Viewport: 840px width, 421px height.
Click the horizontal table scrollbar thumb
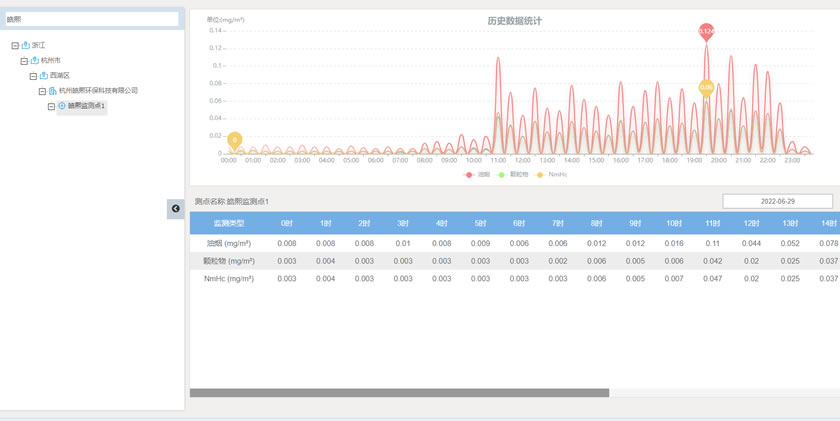(x=399, y=393)
